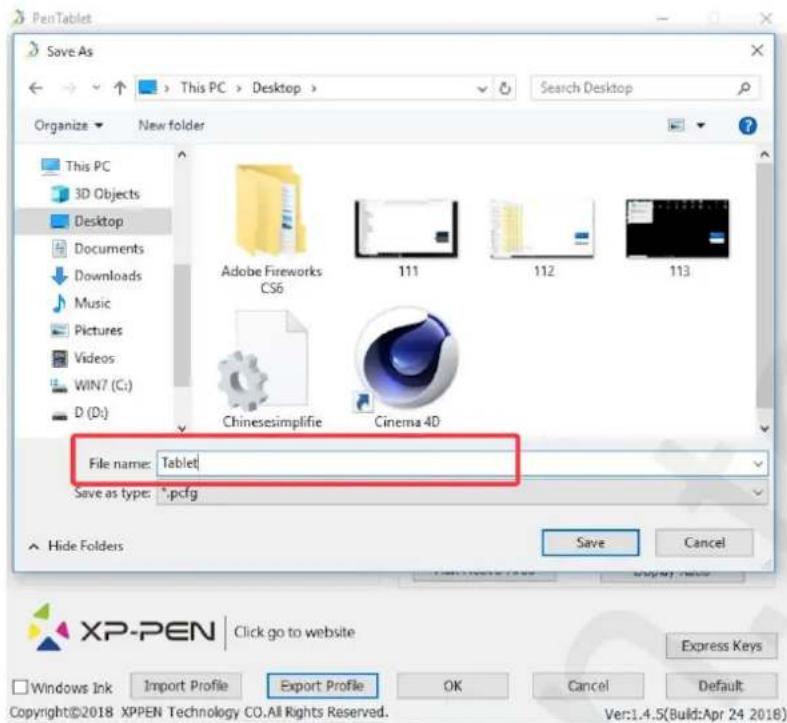Click the search magnifier icon
The width and height of the screenshot is (787, 723).
744,88
